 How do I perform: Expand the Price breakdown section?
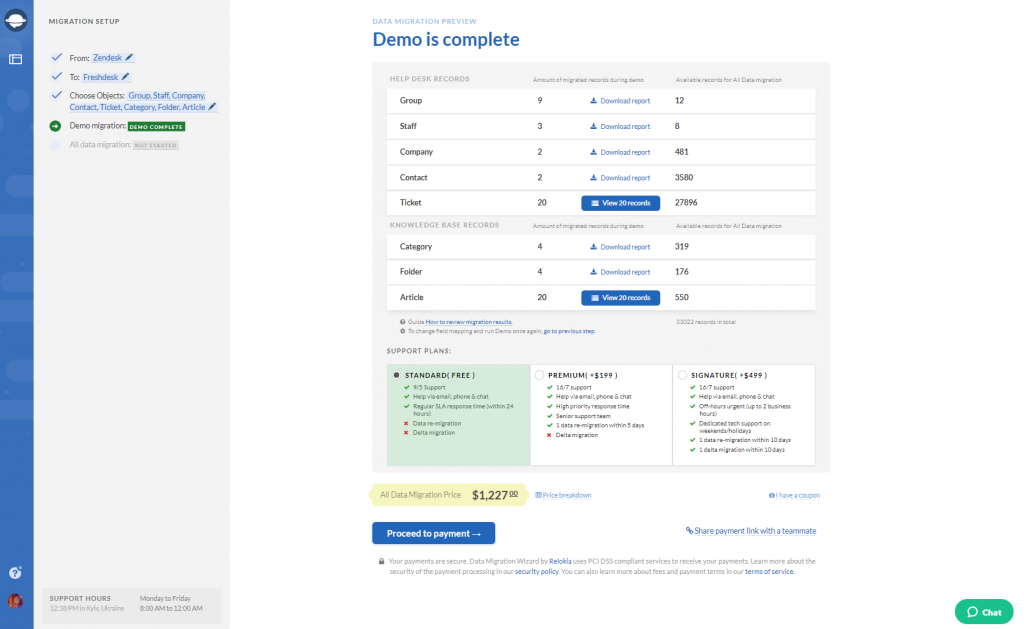[x=565, y=494]
